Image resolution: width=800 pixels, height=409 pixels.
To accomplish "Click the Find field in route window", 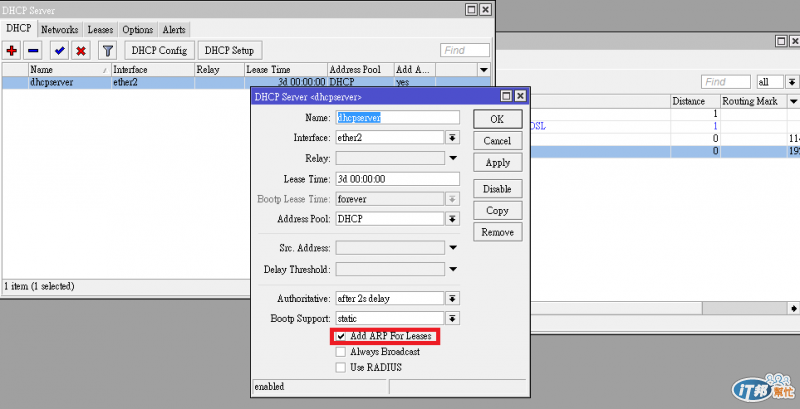I will click(726, 82).
